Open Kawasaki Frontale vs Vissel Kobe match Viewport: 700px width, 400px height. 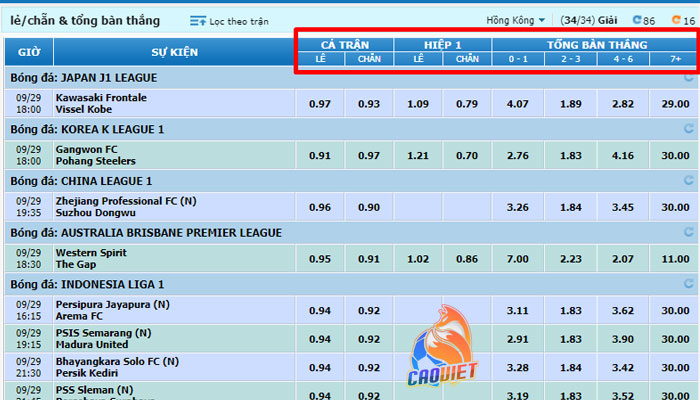pos(101,104)
